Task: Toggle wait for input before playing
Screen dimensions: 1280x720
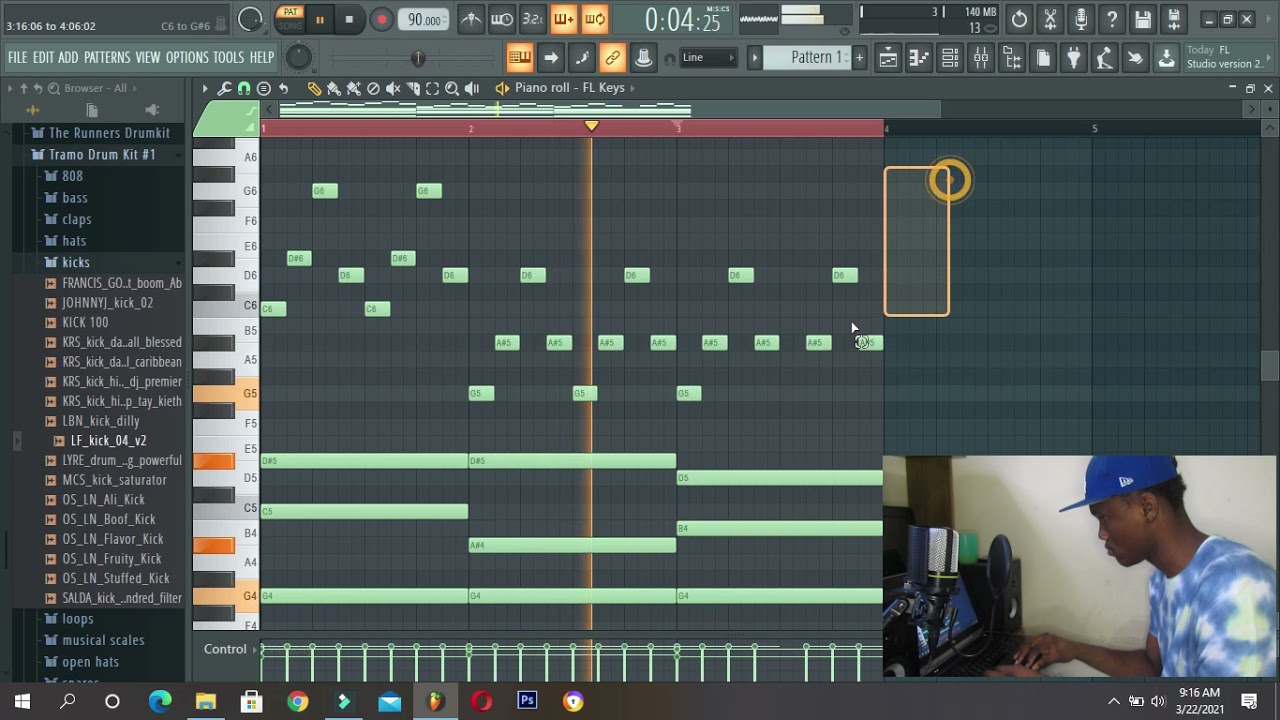Action: [502, 19]
